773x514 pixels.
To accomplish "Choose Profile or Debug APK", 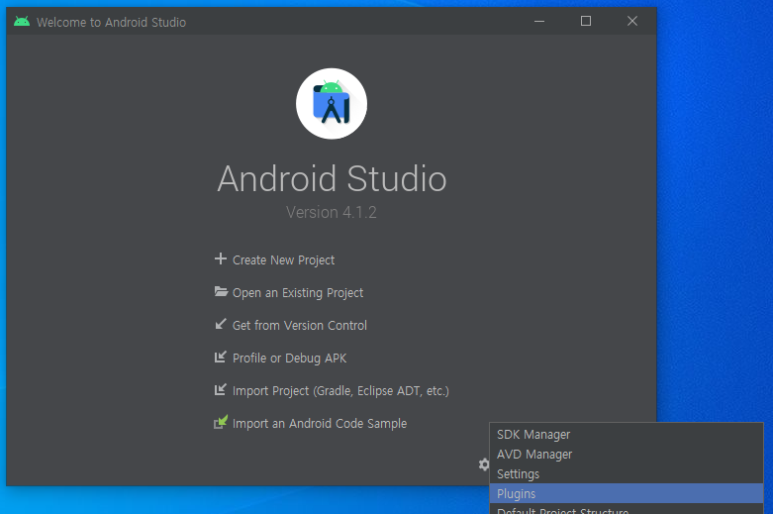I will [x=289, y=358].
